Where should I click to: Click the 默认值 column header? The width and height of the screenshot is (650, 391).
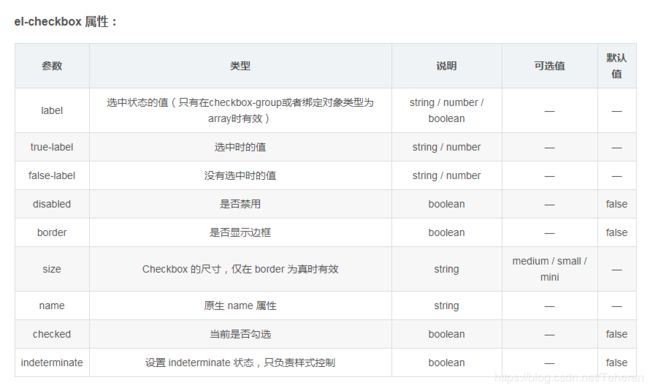617,66
